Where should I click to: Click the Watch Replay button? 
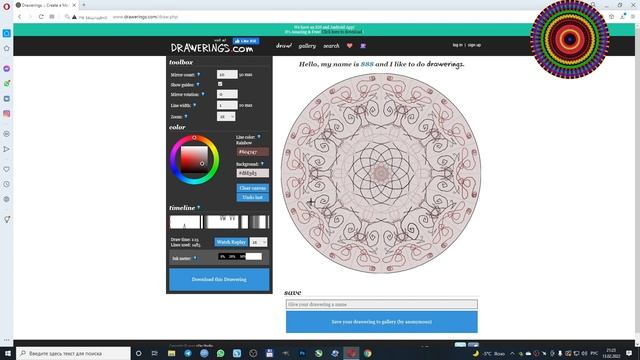tap(231, 242)
